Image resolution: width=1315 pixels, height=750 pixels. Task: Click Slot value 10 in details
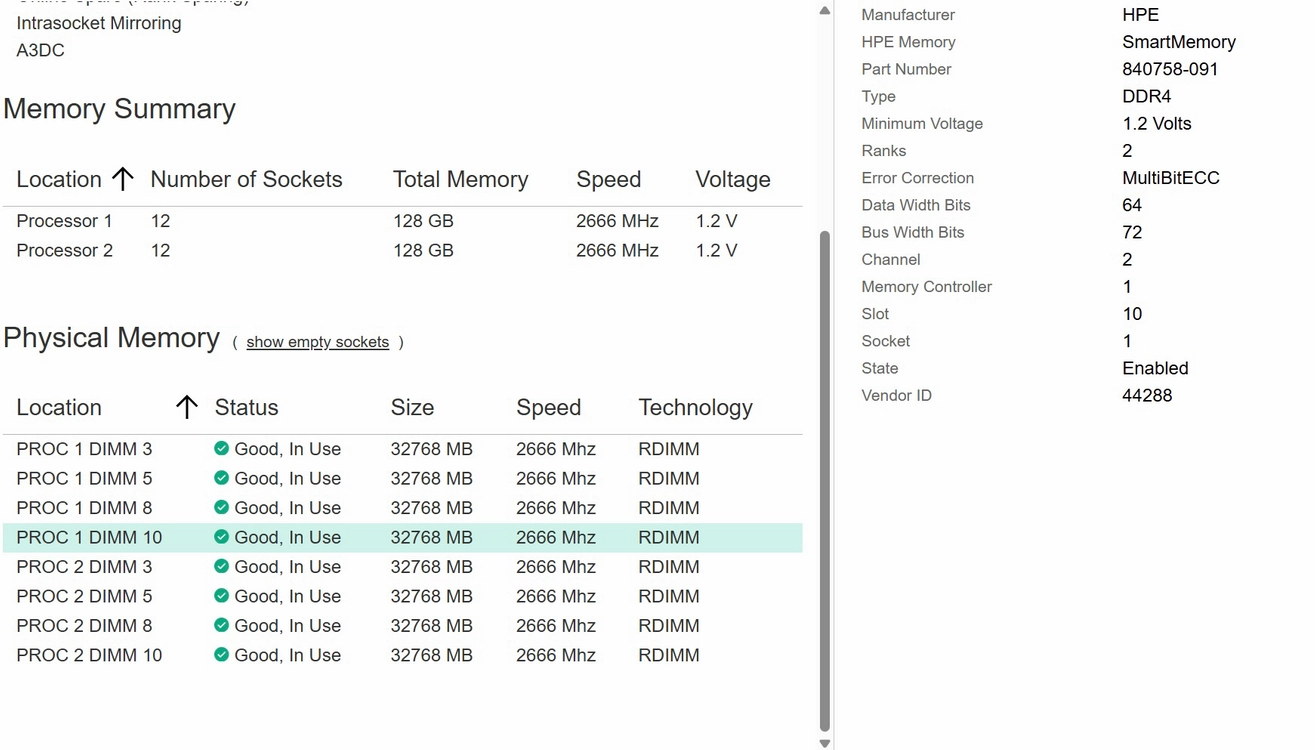[x=1132, y=314]
